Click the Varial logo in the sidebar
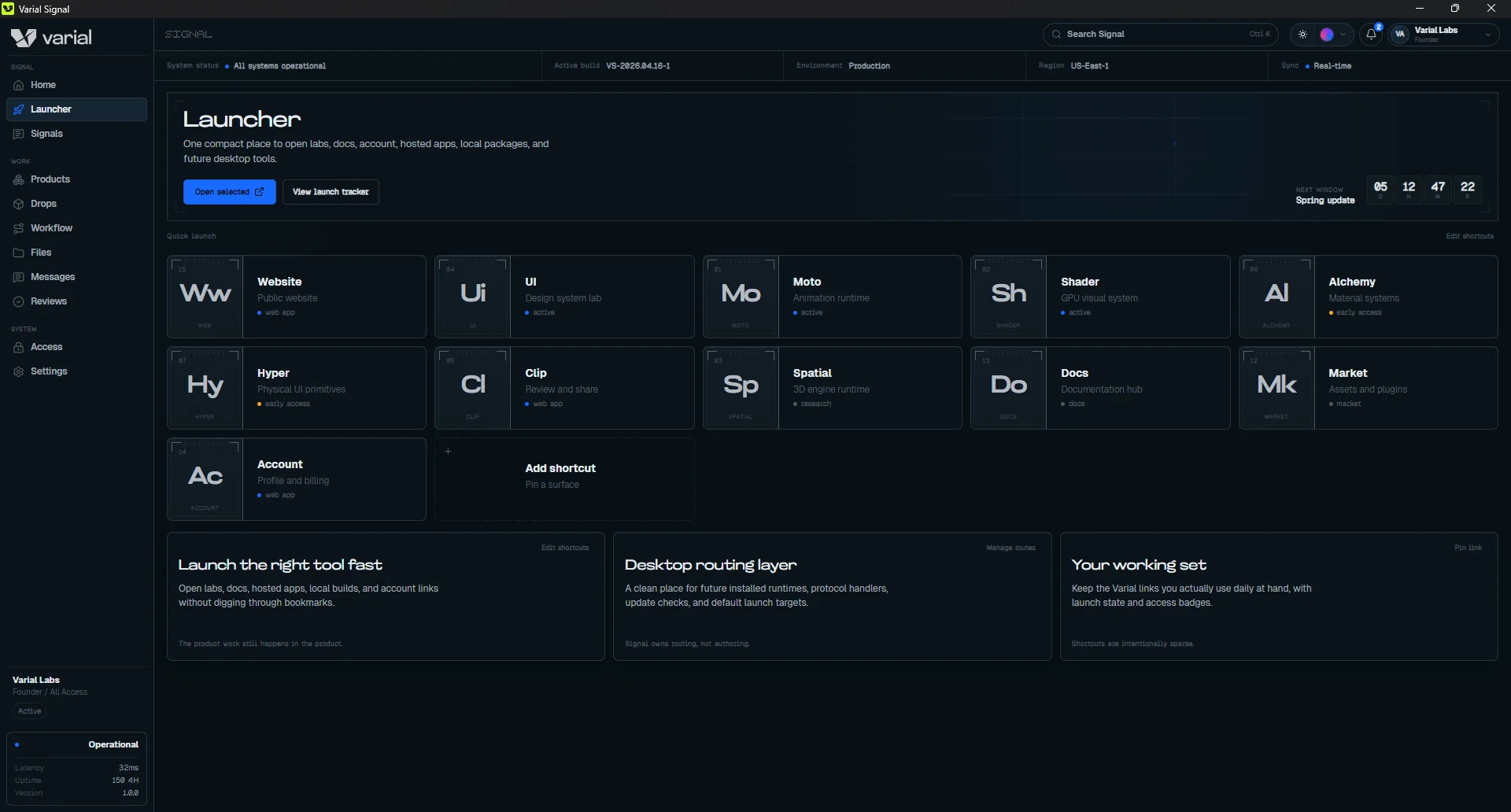This screenshot has height=812, width=1511. [51, 38]
